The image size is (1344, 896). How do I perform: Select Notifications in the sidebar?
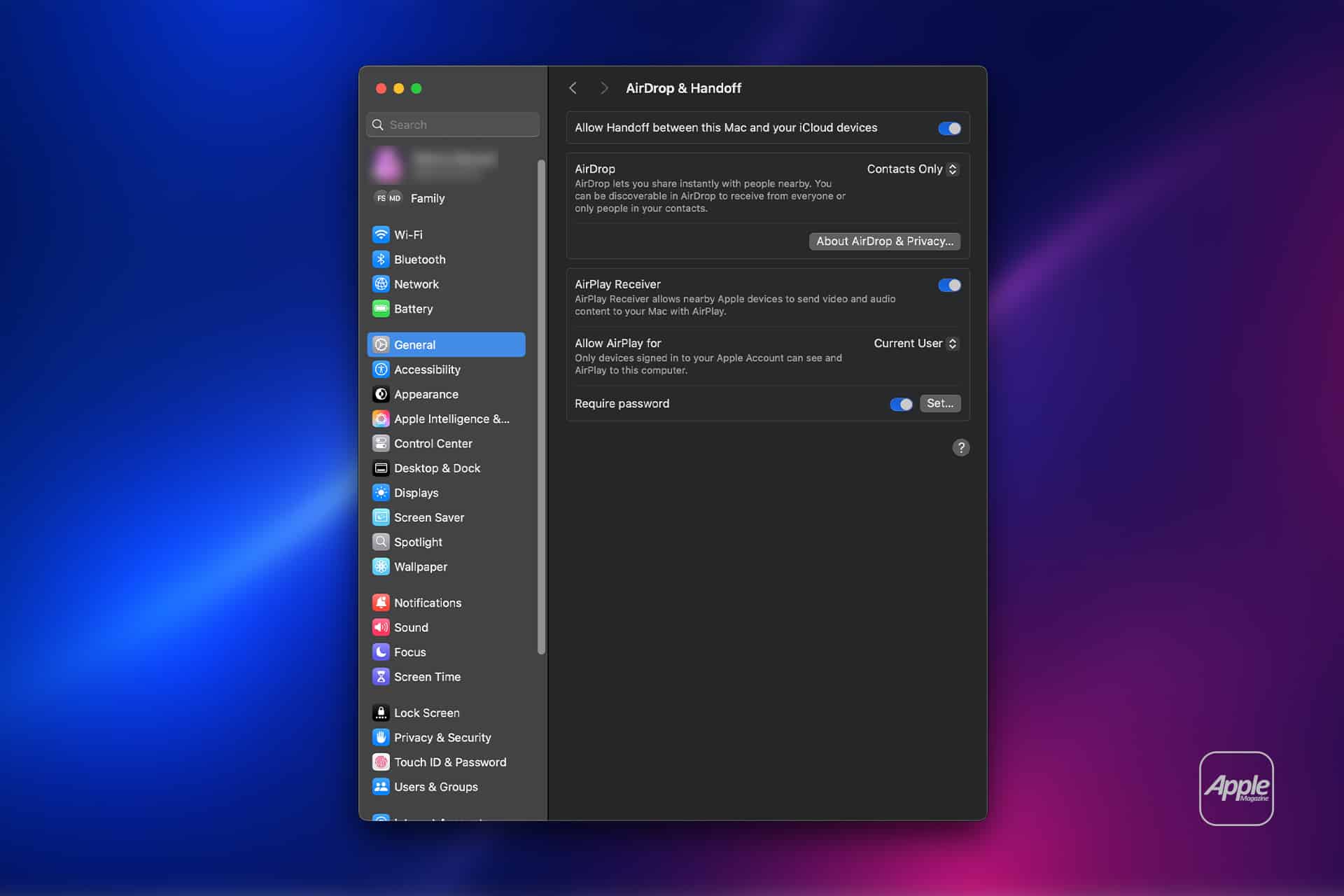click(x=446, y=603)
